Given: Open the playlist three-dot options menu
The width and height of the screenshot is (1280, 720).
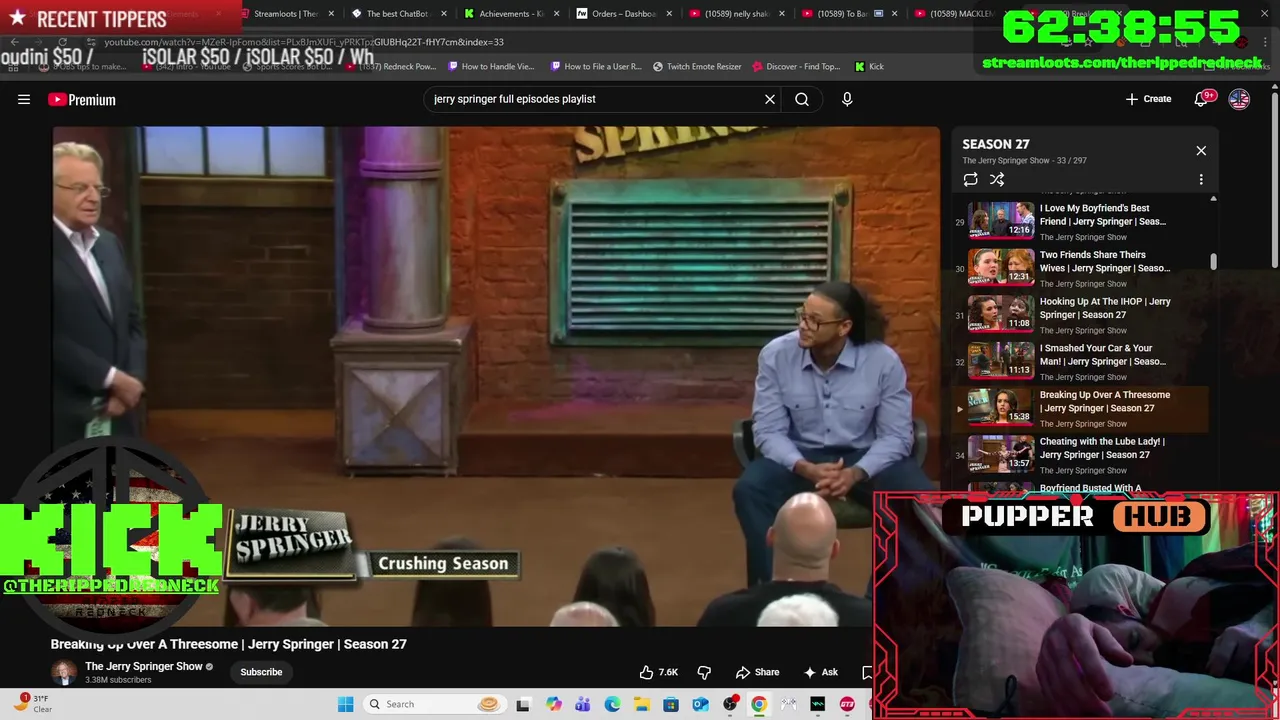Looking at the screenshot, I should click(1201, 180).
